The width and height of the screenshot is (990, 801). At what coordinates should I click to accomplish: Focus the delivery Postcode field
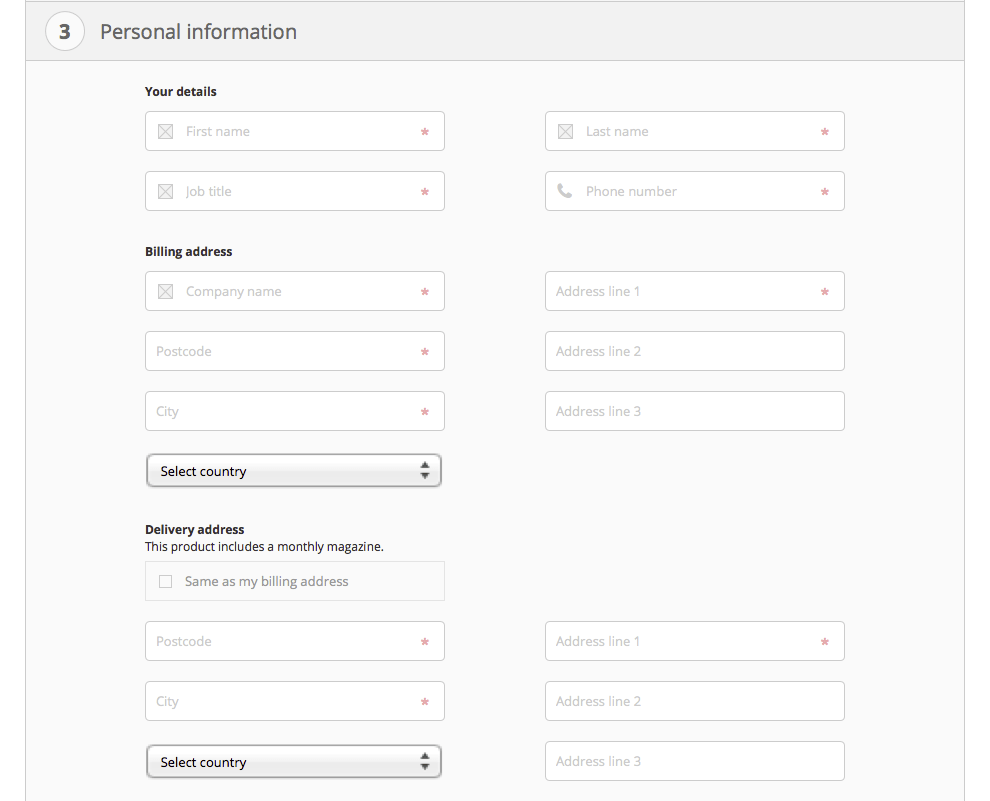click(x=285, y=641)
